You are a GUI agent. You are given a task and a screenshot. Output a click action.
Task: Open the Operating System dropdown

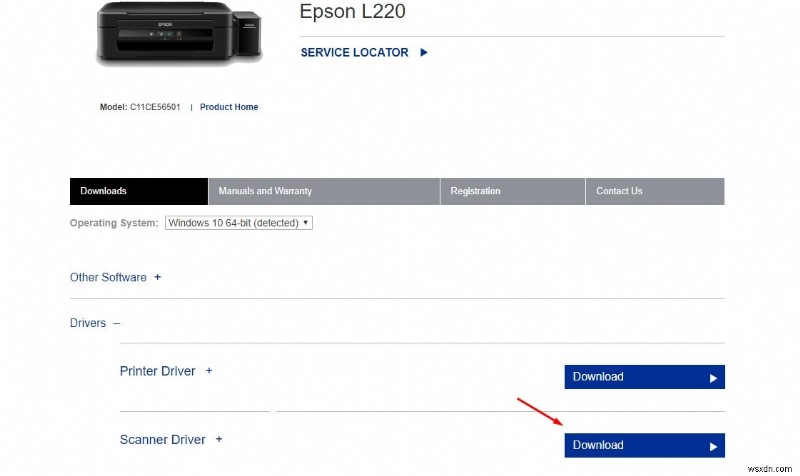(x=239, y=223)
